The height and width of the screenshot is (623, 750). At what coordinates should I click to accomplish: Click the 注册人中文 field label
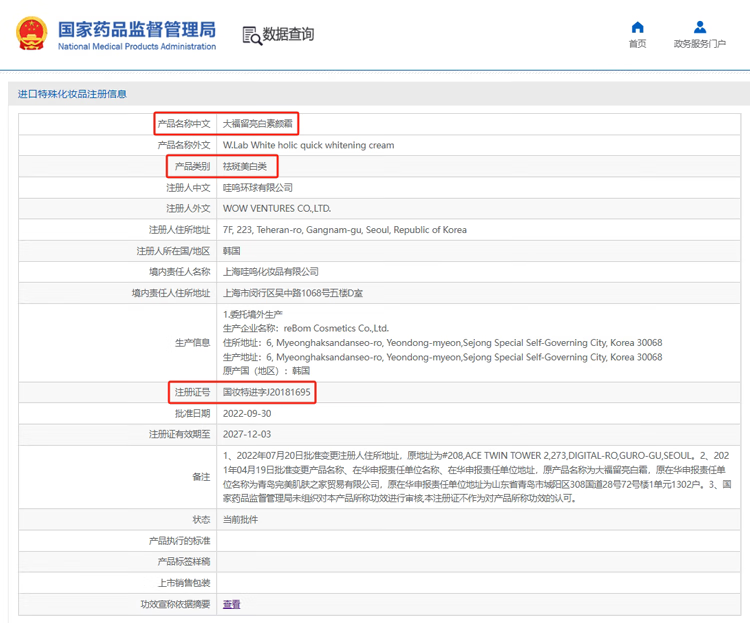pyautogui.click(x=188, y=188)
